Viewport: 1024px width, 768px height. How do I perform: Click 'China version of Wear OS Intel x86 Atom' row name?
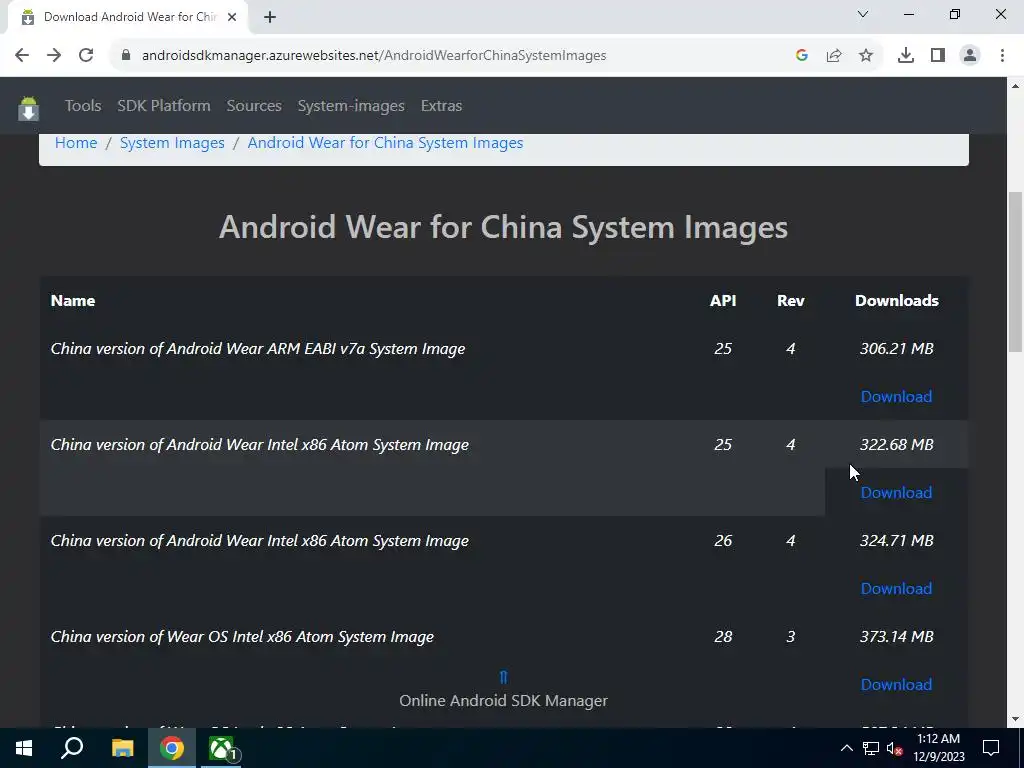242,637
